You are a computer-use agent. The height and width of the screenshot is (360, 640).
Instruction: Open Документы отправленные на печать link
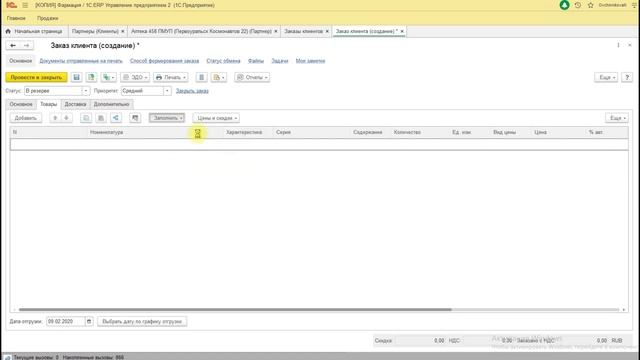click(81, 61)
